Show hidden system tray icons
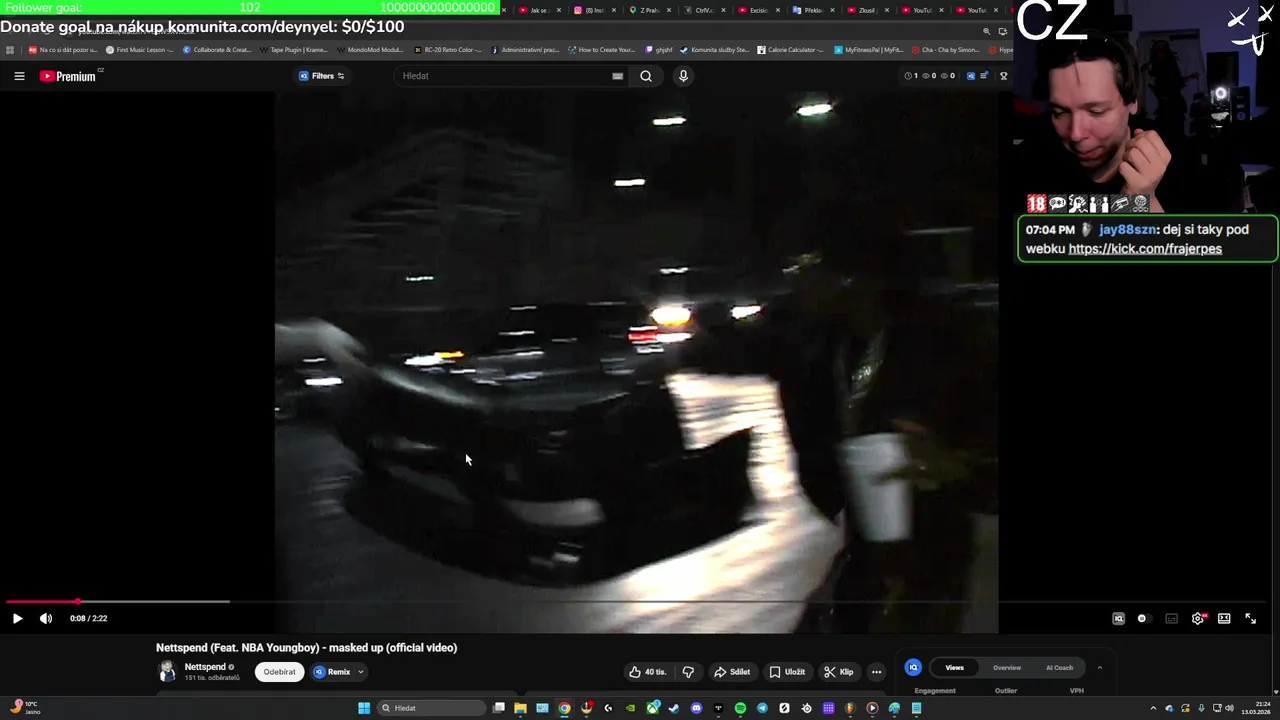The height and width of the screenshot is (720, 1280). tap(1153, 708)
